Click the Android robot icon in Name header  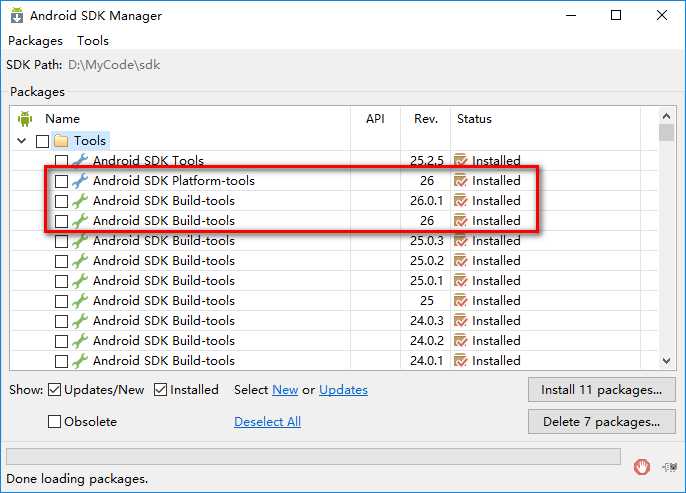[25, 119]
